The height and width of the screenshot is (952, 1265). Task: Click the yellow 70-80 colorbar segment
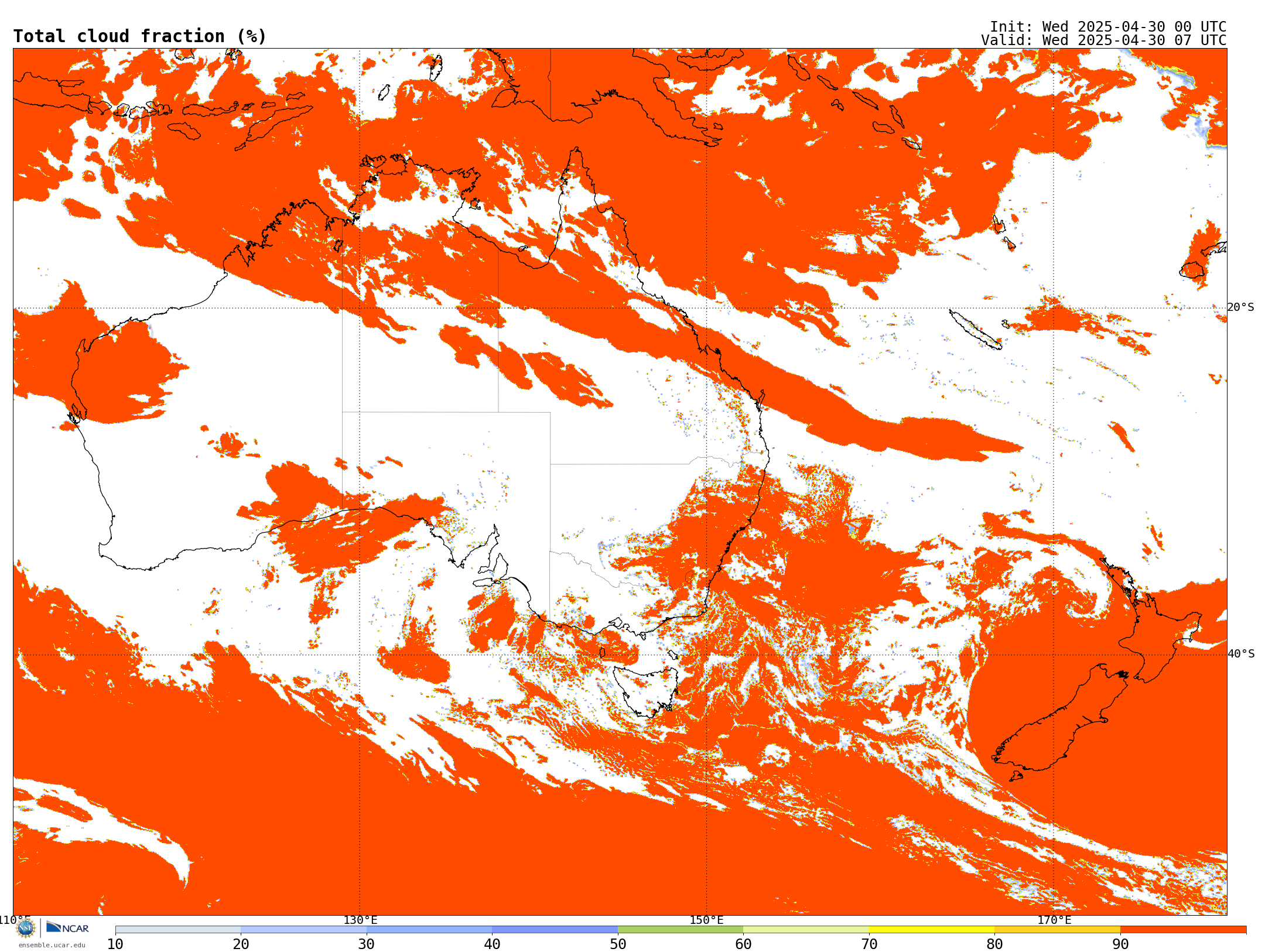[x=932, y=930]
